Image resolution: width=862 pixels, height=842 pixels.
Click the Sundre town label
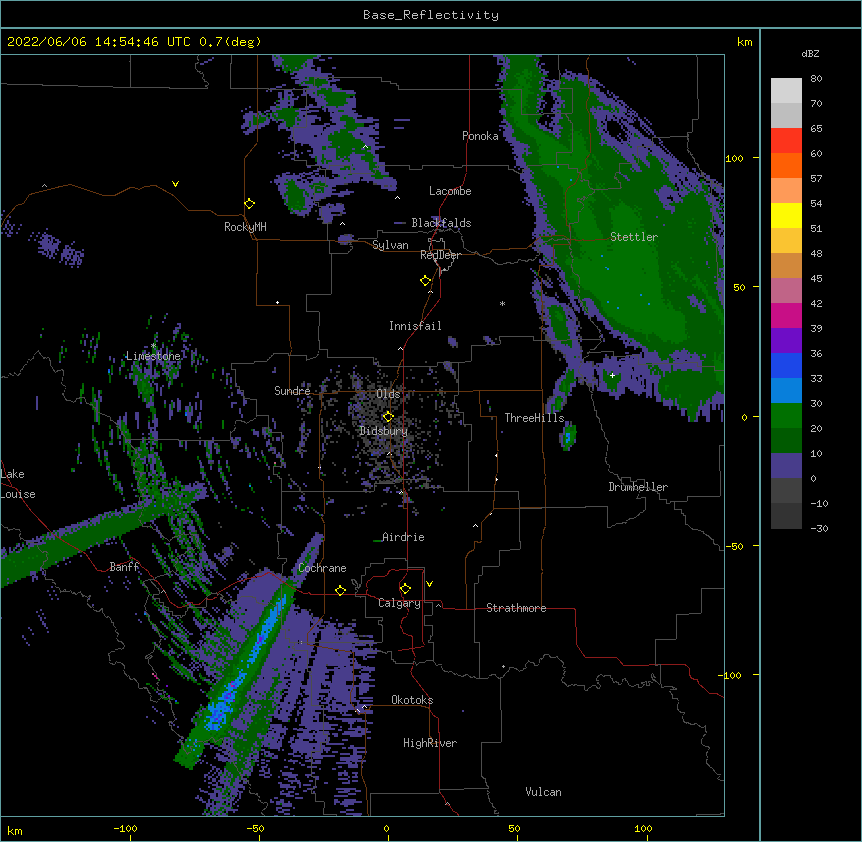pyautogui.click(x=292, y=391)
